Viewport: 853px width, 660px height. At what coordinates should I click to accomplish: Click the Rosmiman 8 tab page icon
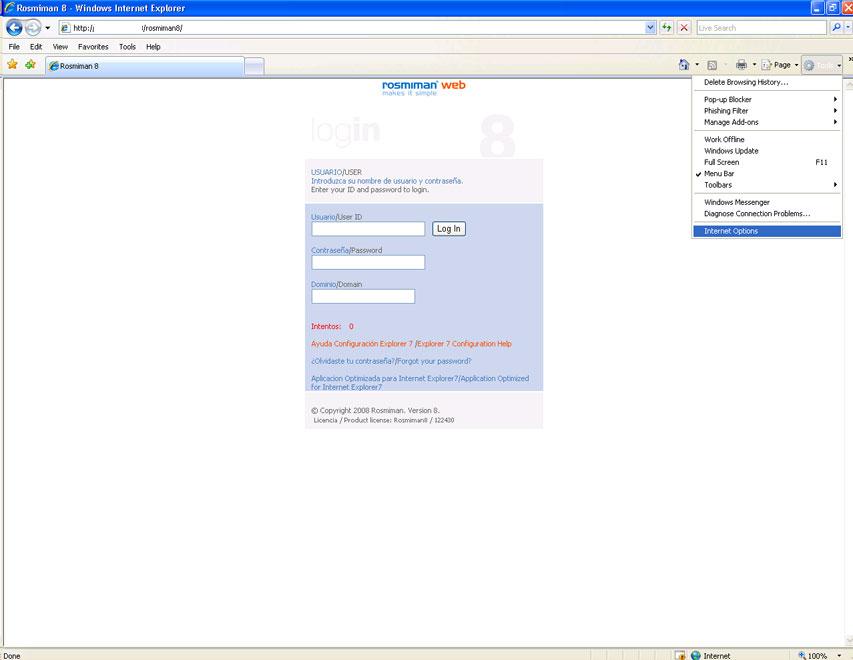tap(54, 66)
